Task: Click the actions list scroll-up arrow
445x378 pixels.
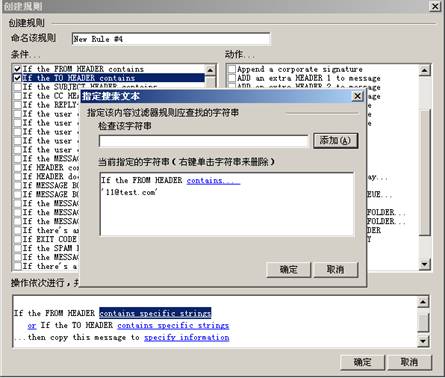Action: pos(424,70)
